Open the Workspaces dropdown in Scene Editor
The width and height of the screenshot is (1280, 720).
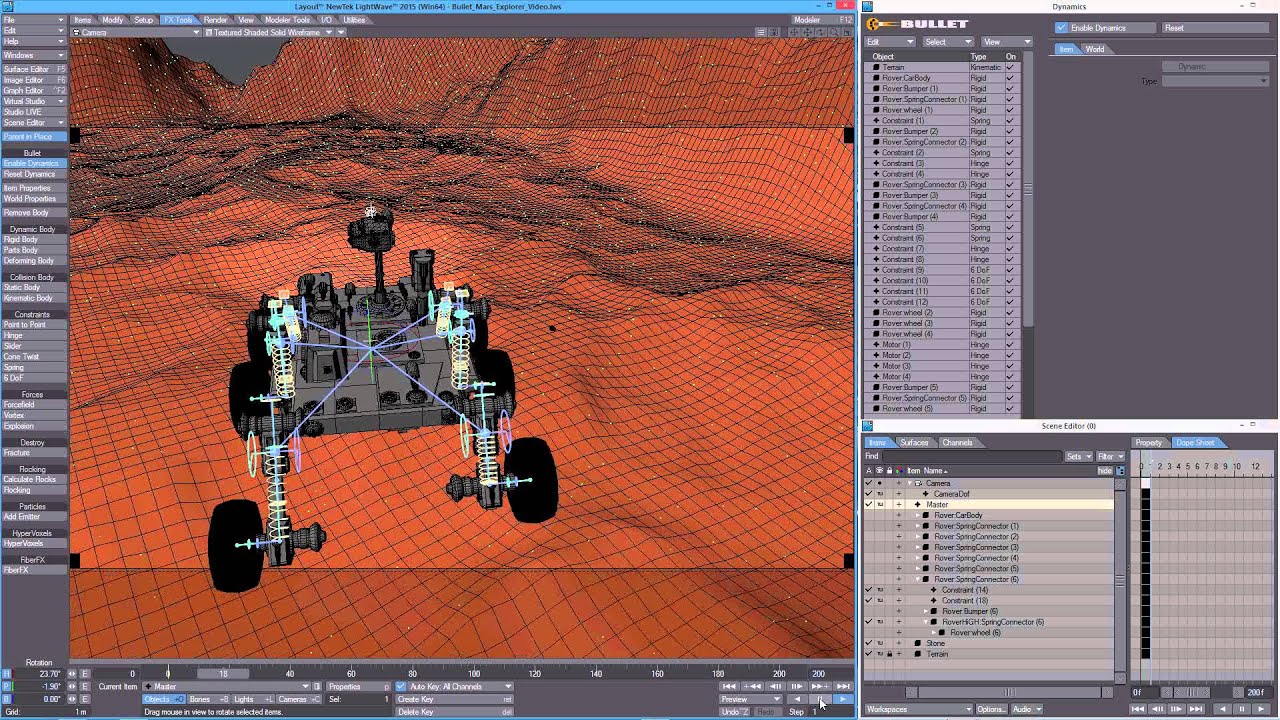pos(919,709)
